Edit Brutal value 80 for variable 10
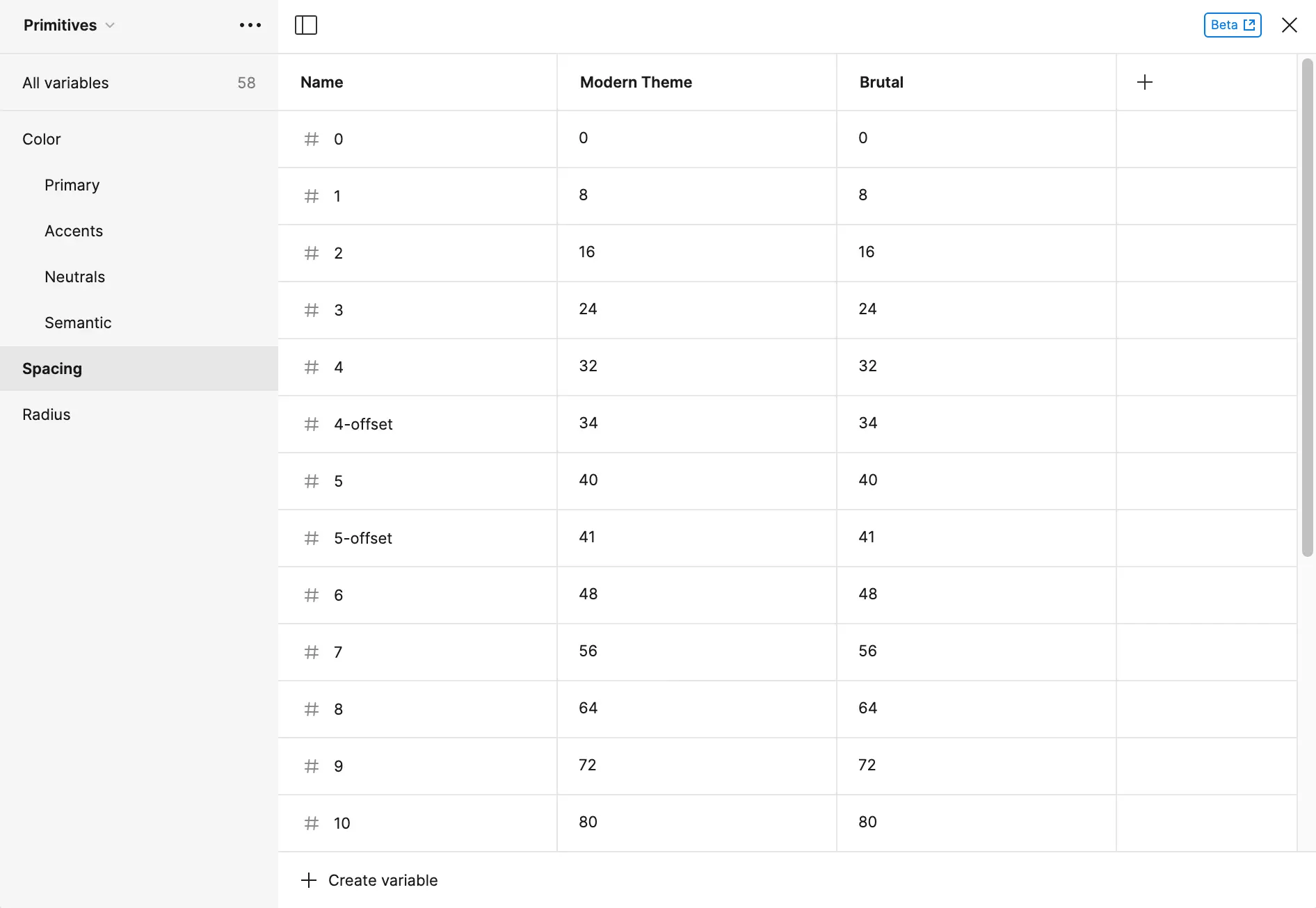This screenshot has height=908, width=1316. tap(977, 822)
